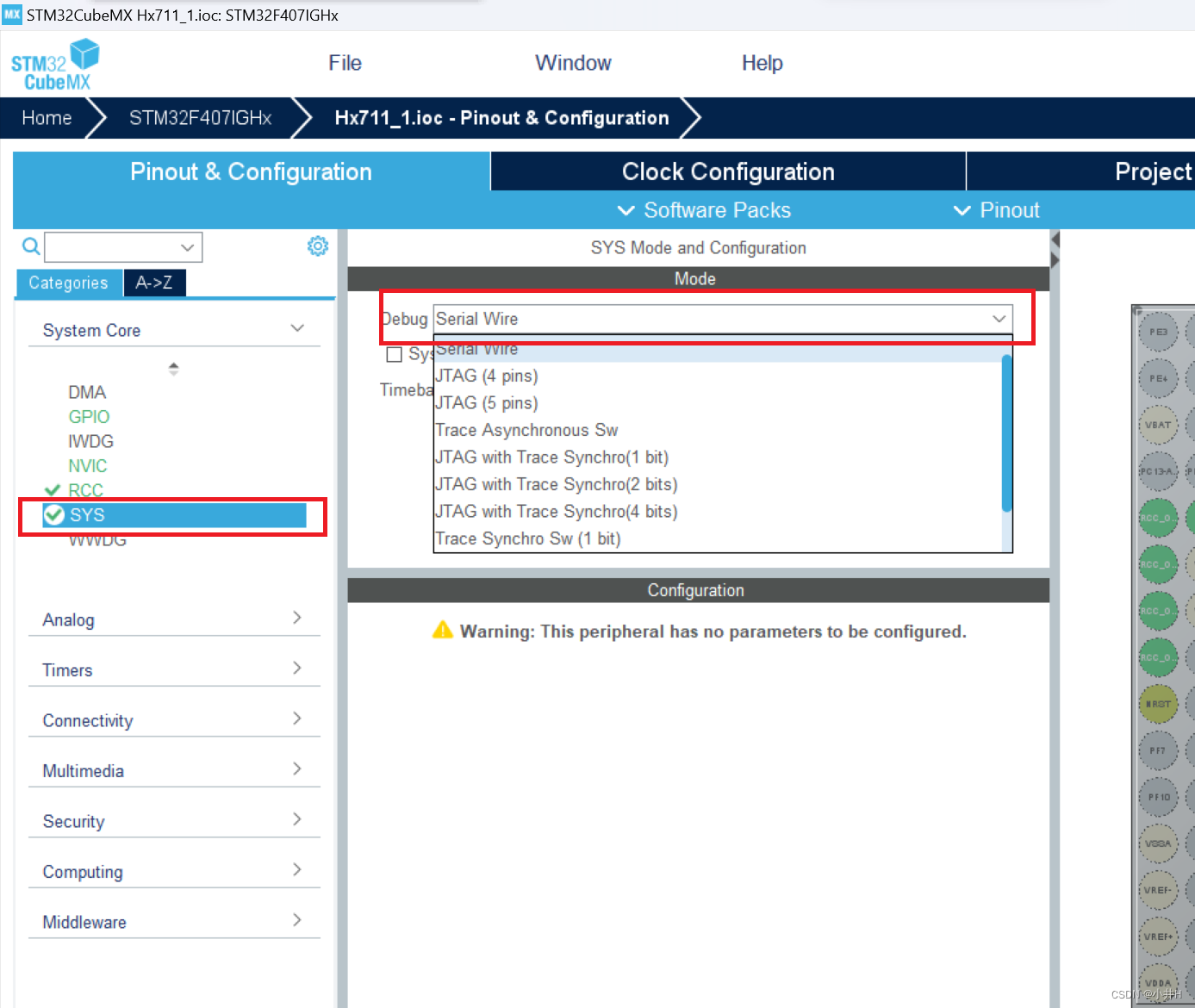Choose Trace Asynchronous Sw option

tap(717, 430)
